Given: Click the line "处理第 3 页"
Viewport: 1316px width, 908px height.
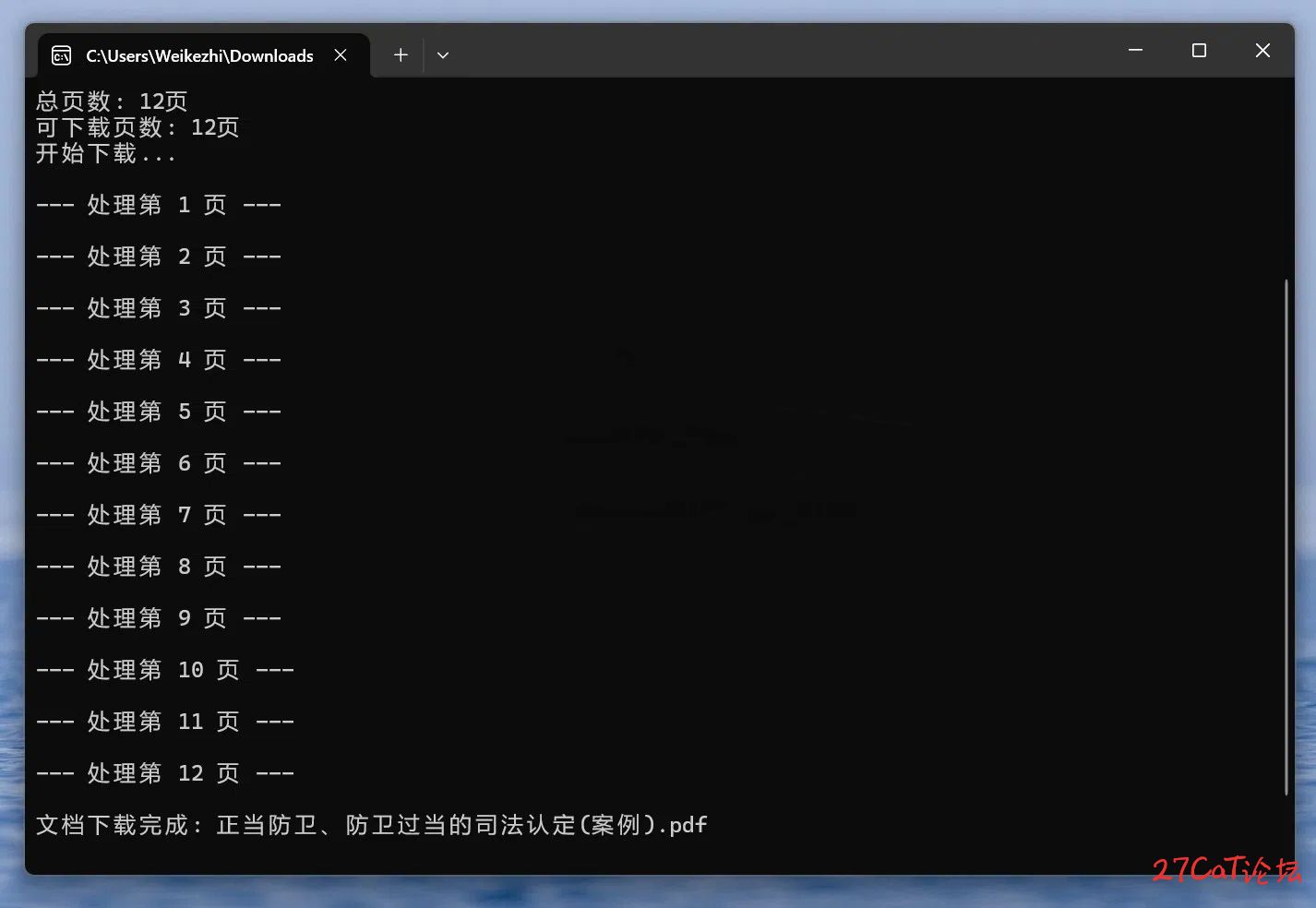Looking at the screenshot, I should tap(159, 308).
